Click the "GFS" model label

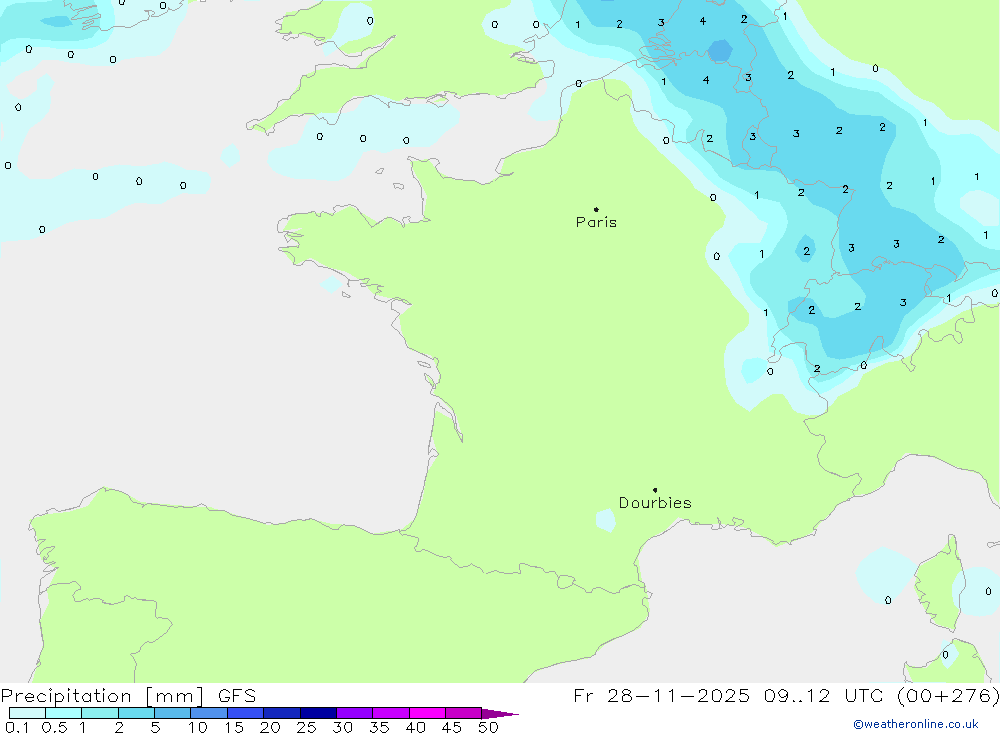[x=237, y=696]
